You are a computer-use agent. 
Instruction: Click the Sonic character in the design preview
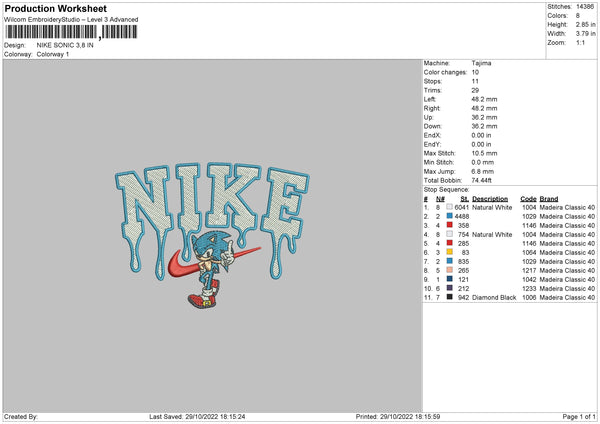(210, 269)
